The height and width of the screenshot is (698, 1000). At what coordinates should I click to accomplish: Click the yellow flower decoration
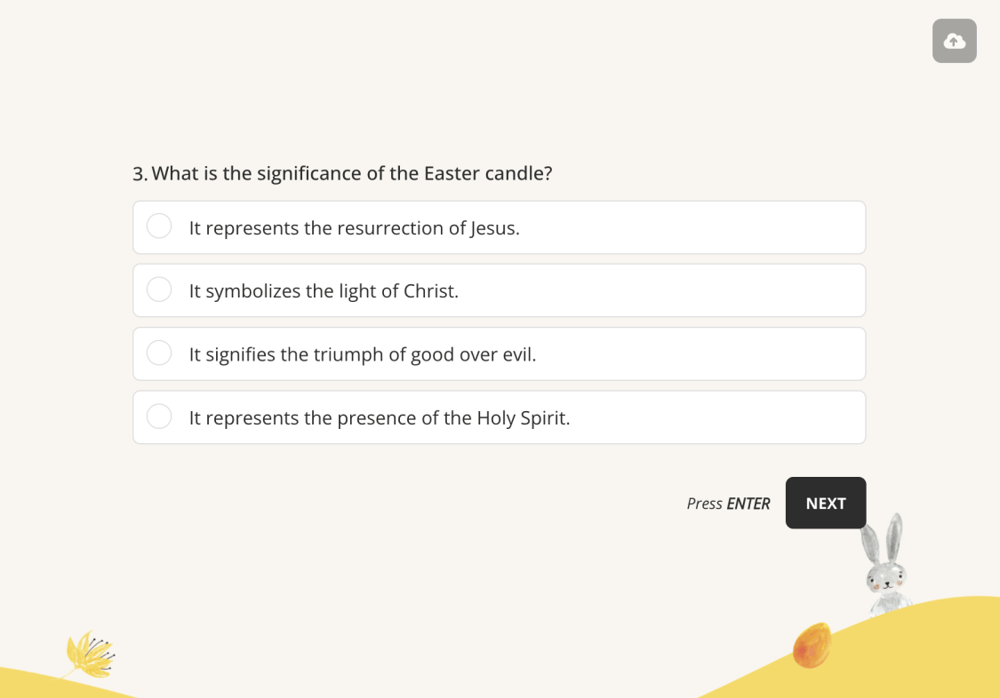pyautogui.click(x=88, y=654)
